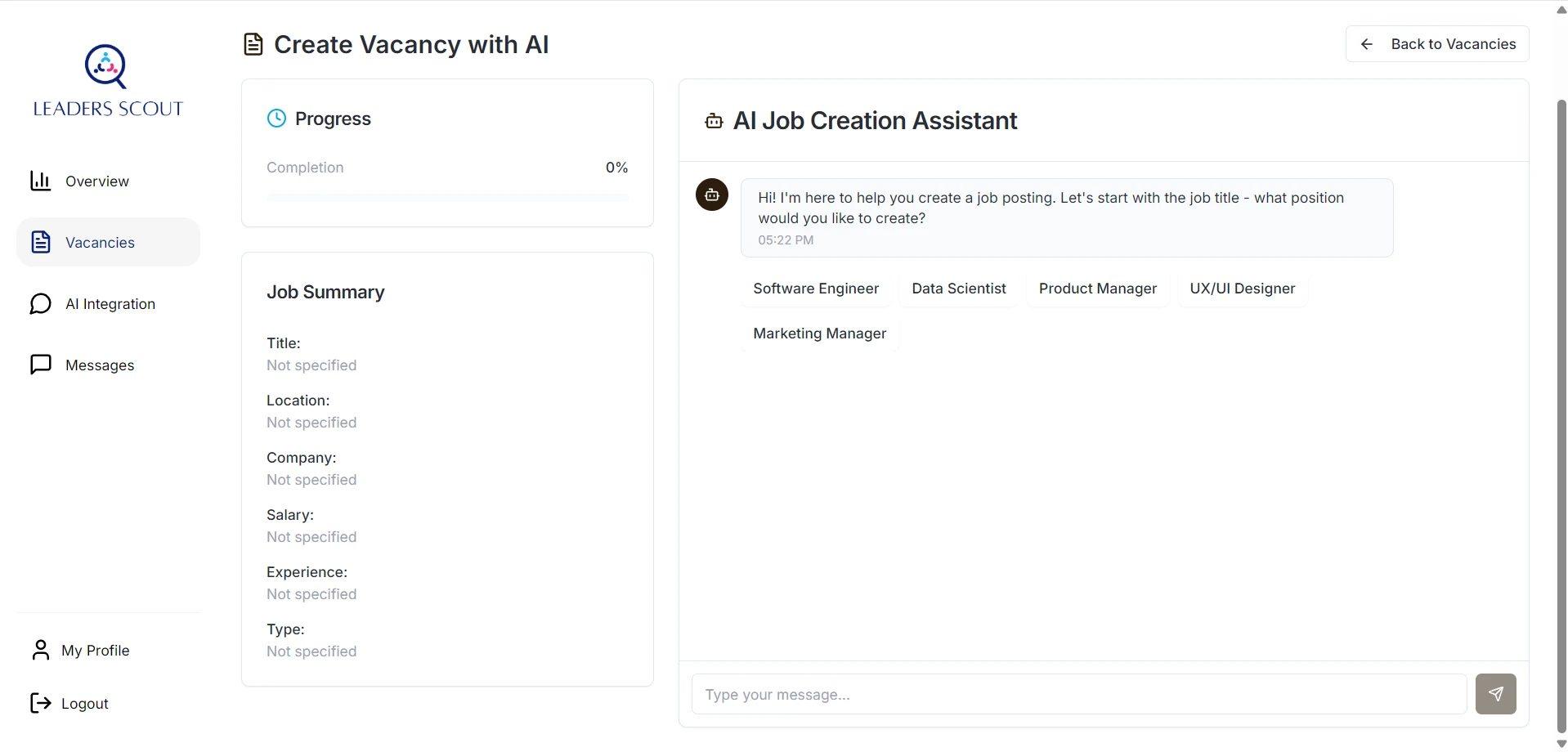Image resolution: width=1568 pixels, height=752 pixels.
Task: Return via Back to Vacancies button
Action: tap(1436, 44)
